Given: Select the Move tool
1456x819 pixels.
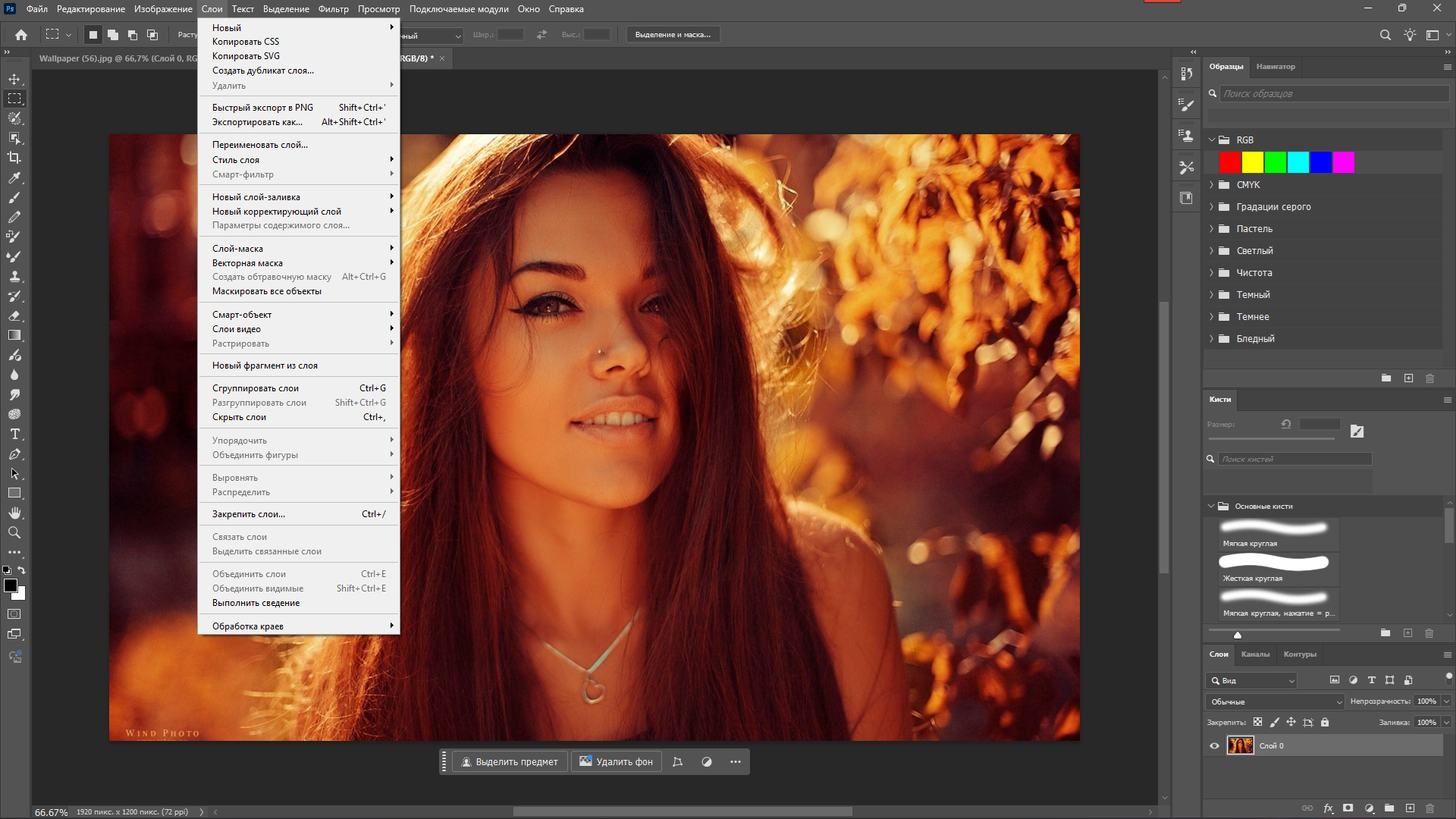Looking at the screenshot, I should (14, 79).
